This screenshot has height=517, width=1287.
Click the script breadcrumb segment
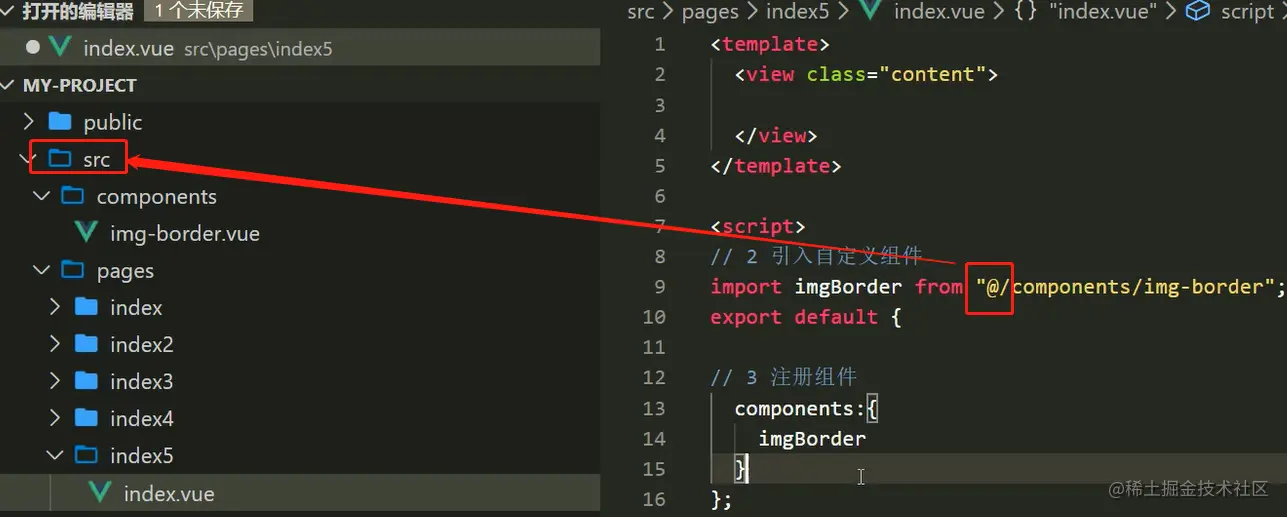click(x=1247, y=12)
